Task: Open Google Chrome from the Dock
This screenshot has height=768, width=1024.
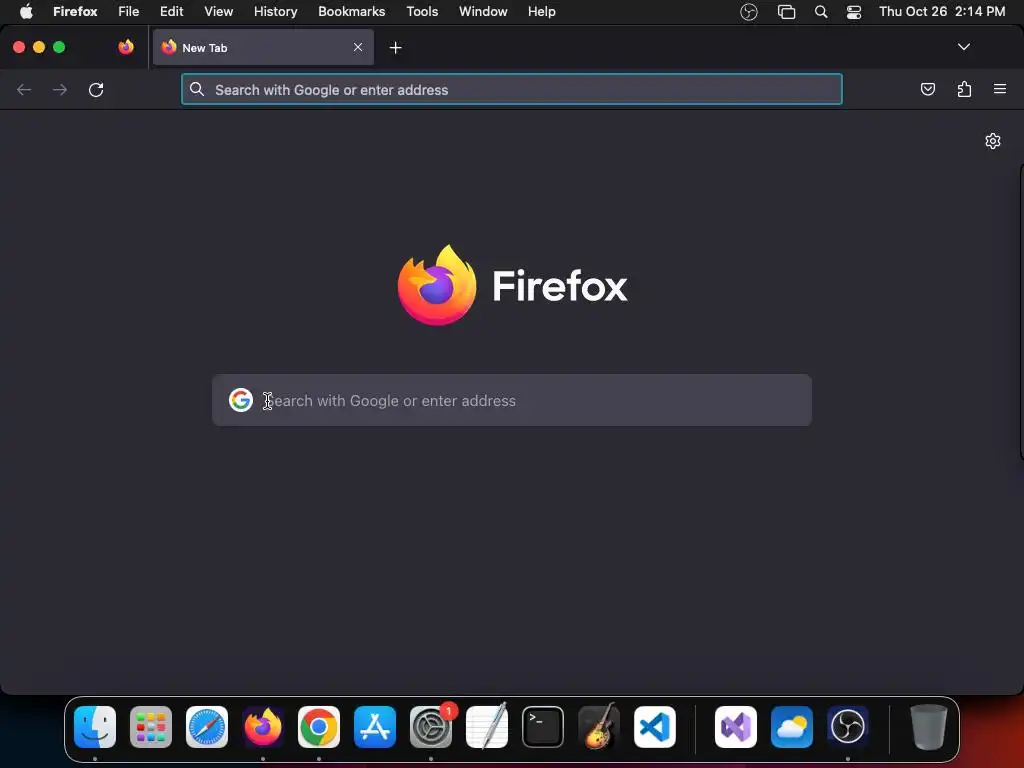Action: [x=319, y=727]
